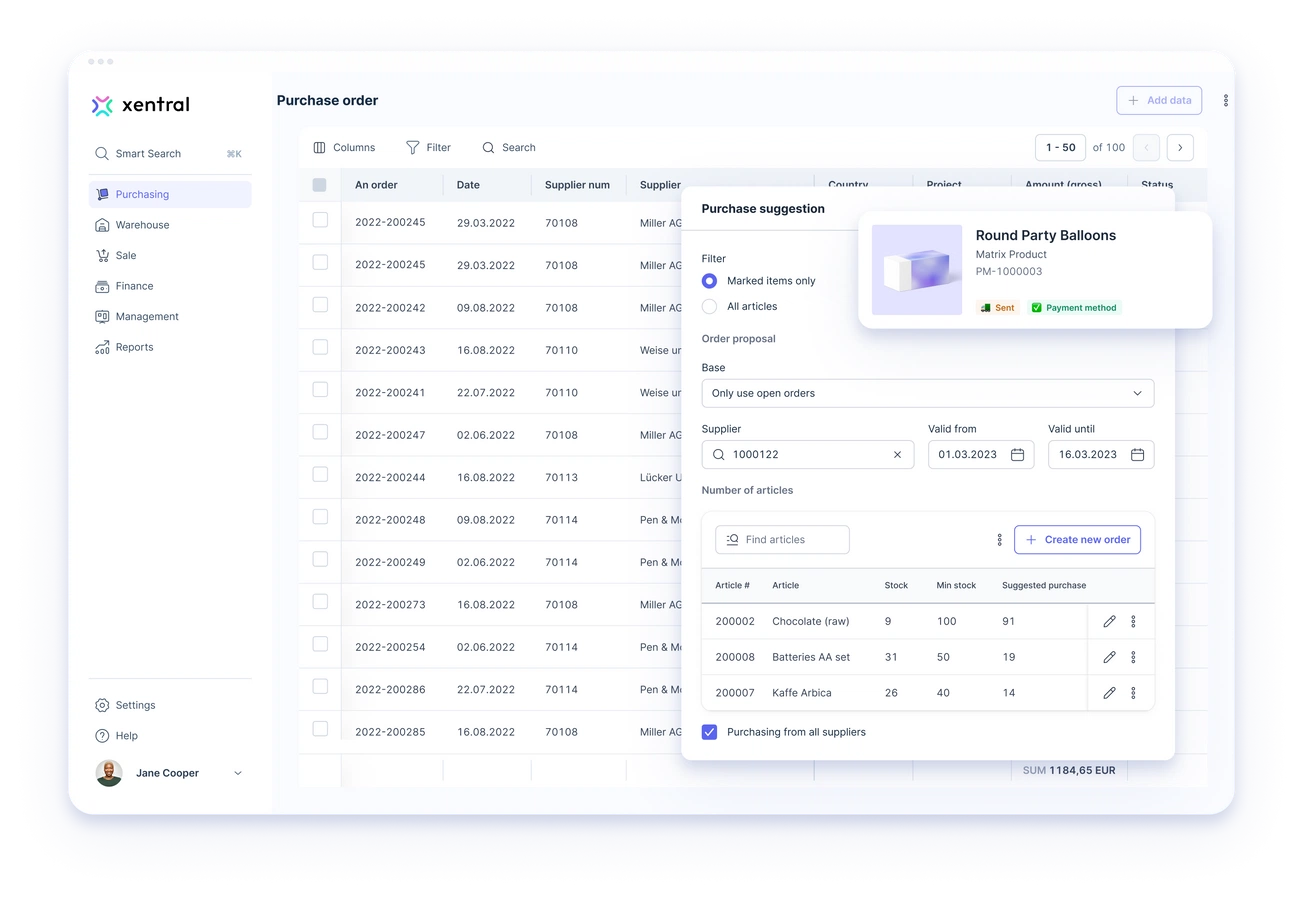1303x900 pixels.
Task: Open the Finance section via its icon
Action: 101,286
